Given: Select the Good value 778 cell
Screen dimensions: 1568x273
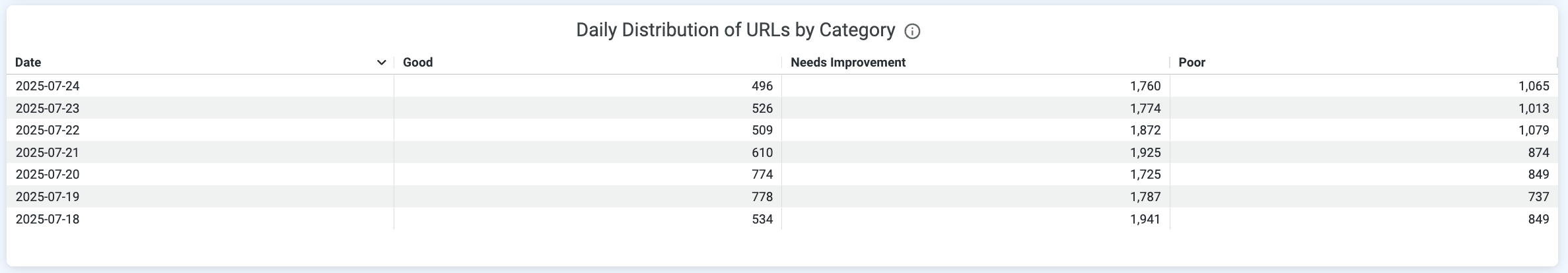Looking at the screenshot, I should (x=762, y=197).
